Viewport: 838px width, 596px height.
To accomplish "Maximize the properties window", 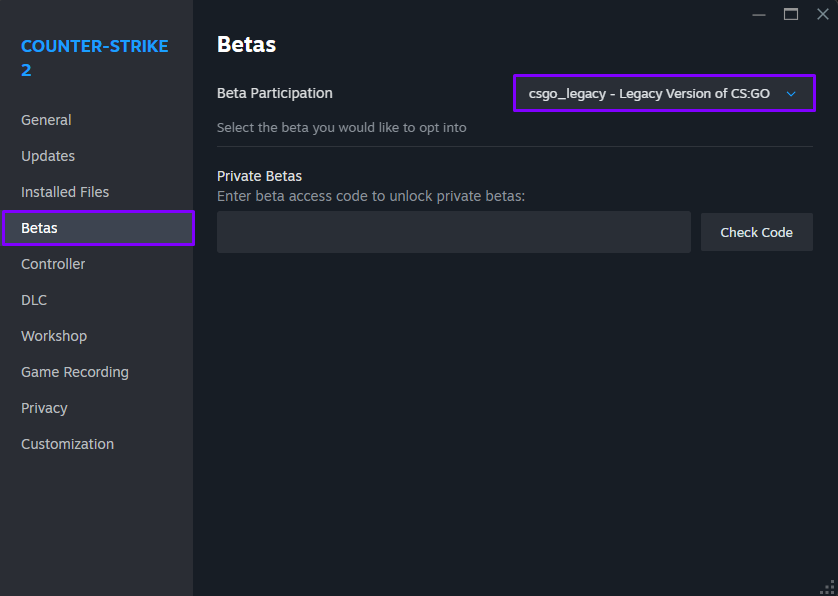I will coord(791,14).
